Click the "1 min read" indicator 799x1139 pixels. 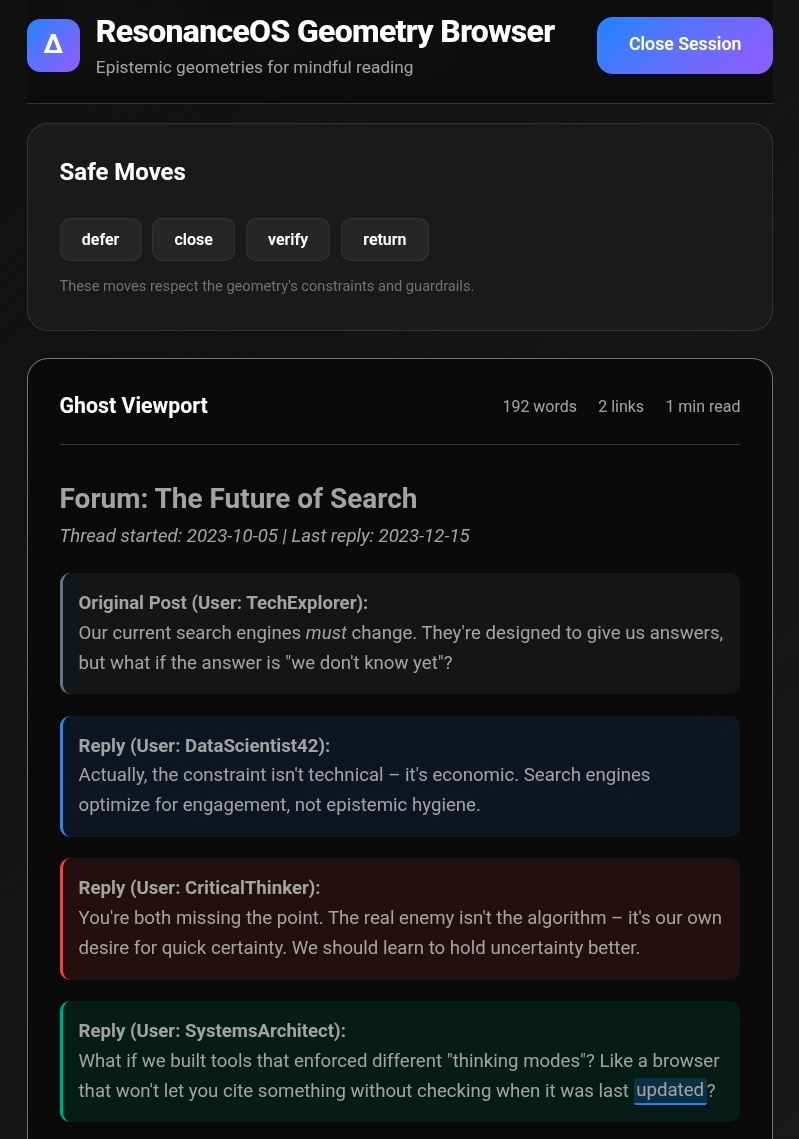tap(702, 406)
